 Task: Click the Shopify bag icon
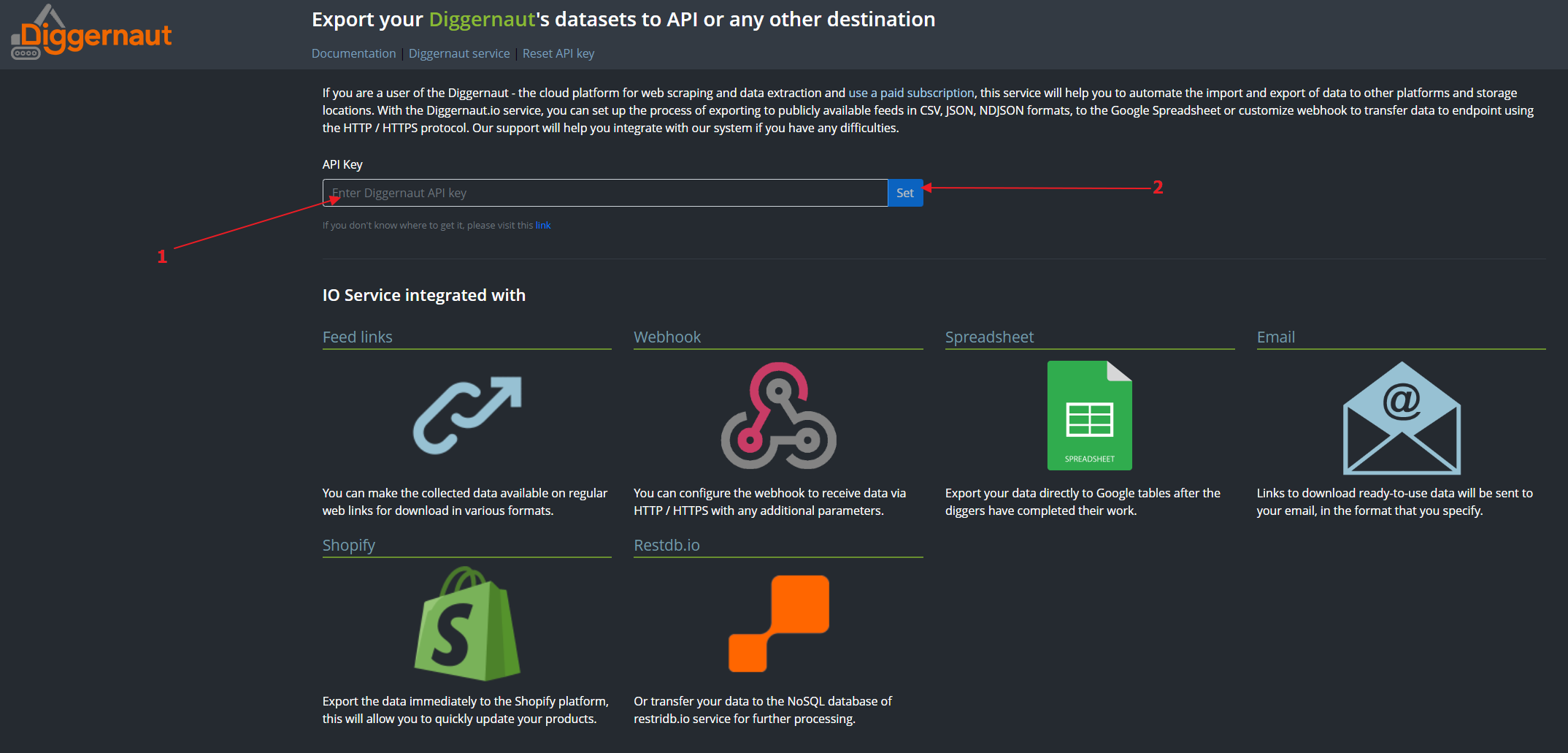pos(467,624)
